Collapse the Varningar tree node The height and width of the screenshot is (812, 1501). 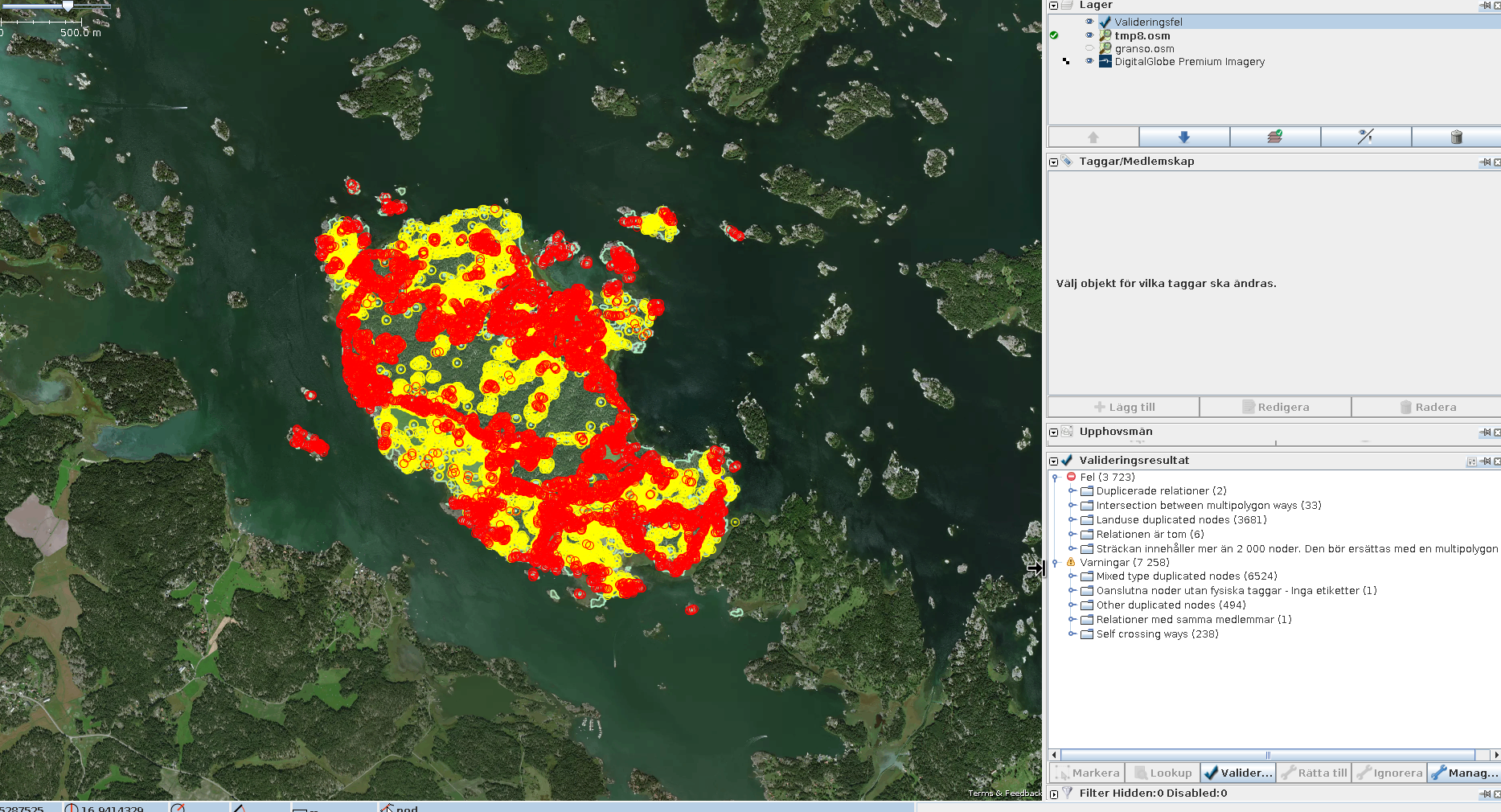(x=1055, y=563)
